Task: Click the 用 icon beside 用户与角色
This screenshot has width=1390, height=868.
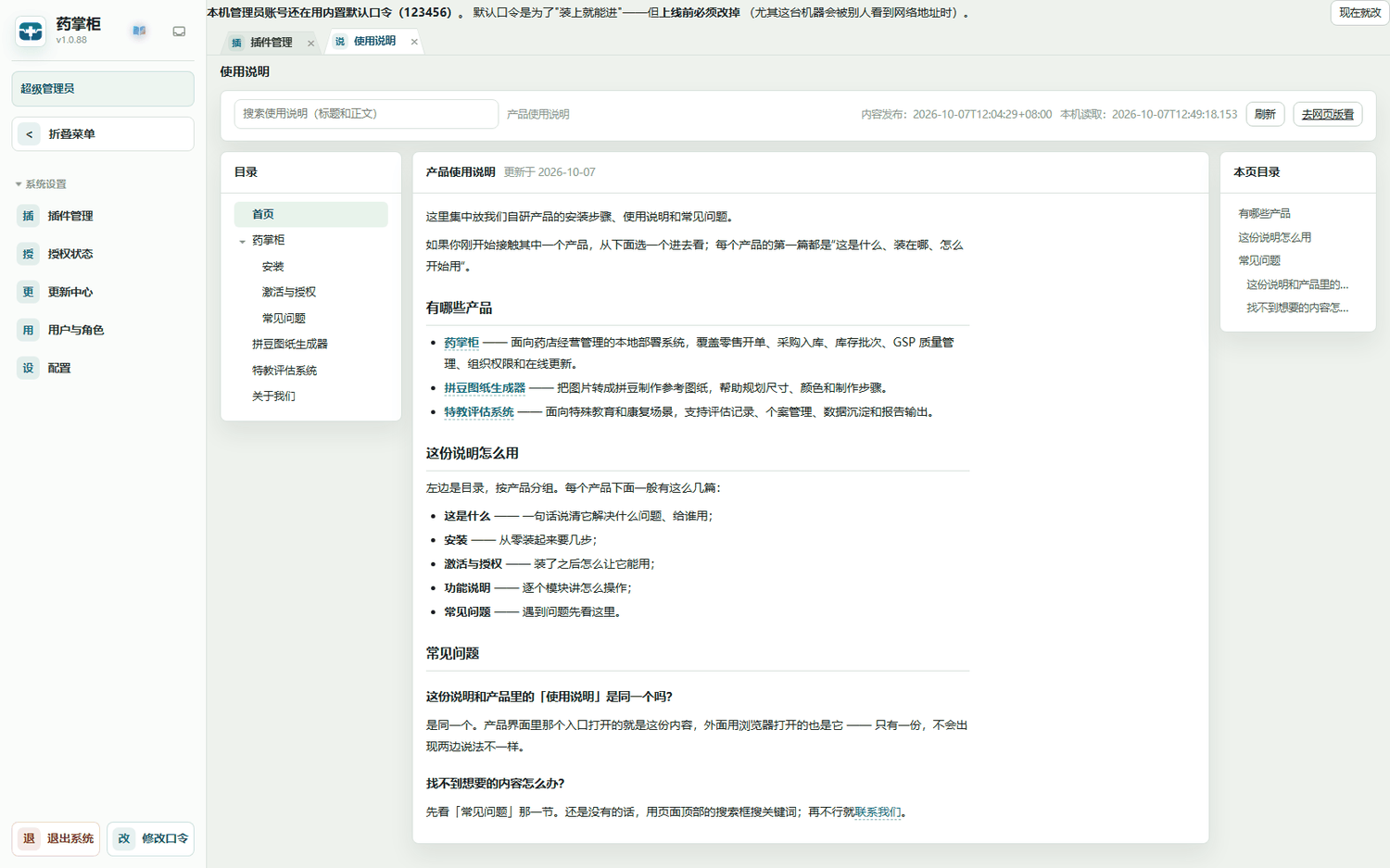Action: pos(29,330)
